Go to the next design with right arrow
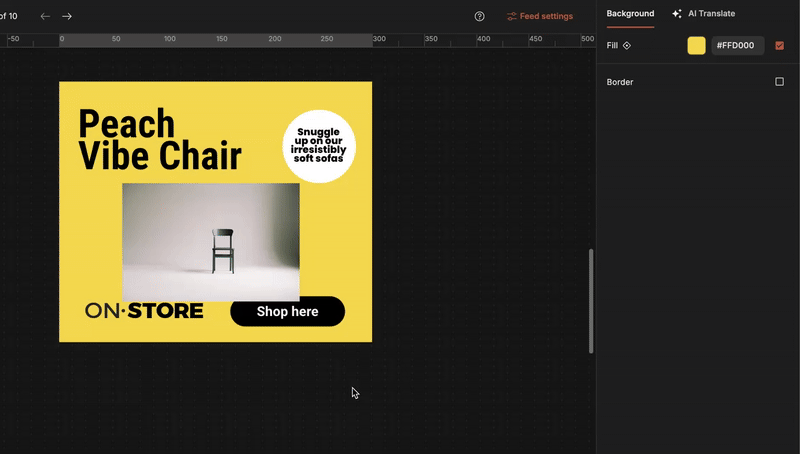 click(x=67, y=16)
